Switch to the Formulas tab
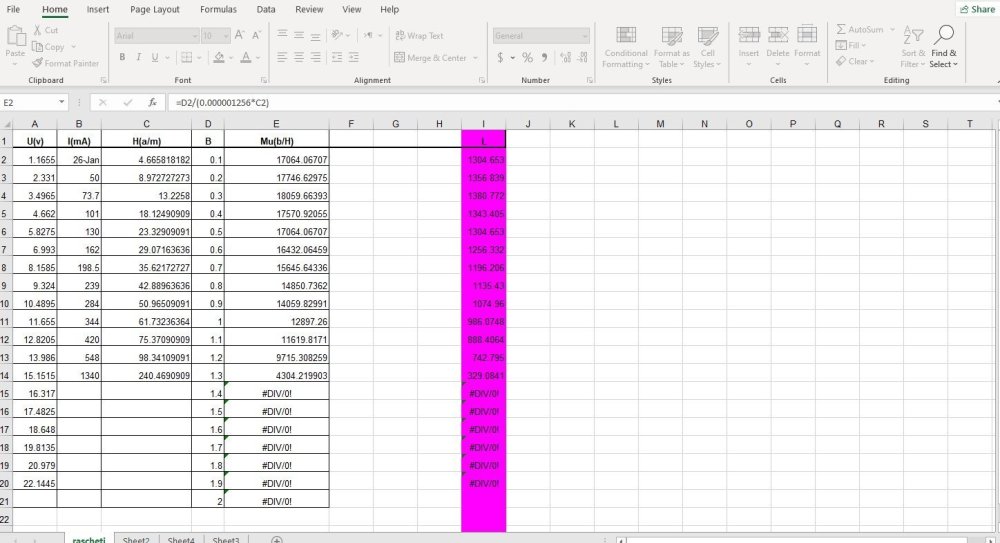This screenshot has height=543, width=1000. [x=218, y=9]
